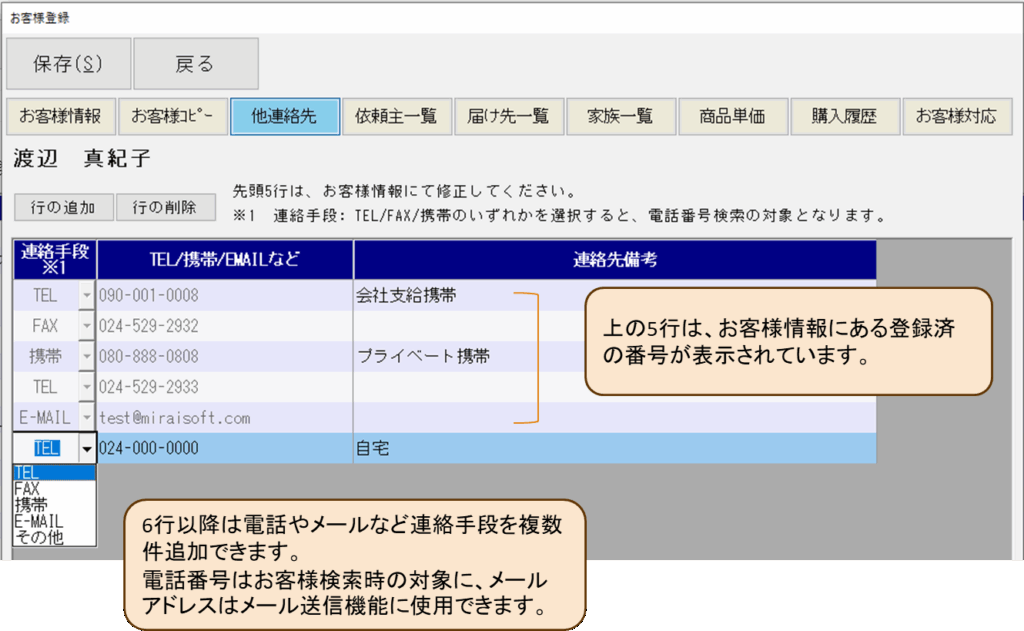The image size is (1024, 631).
Task: Open the 依頼主一覧 tab
Action: (396, 116)
